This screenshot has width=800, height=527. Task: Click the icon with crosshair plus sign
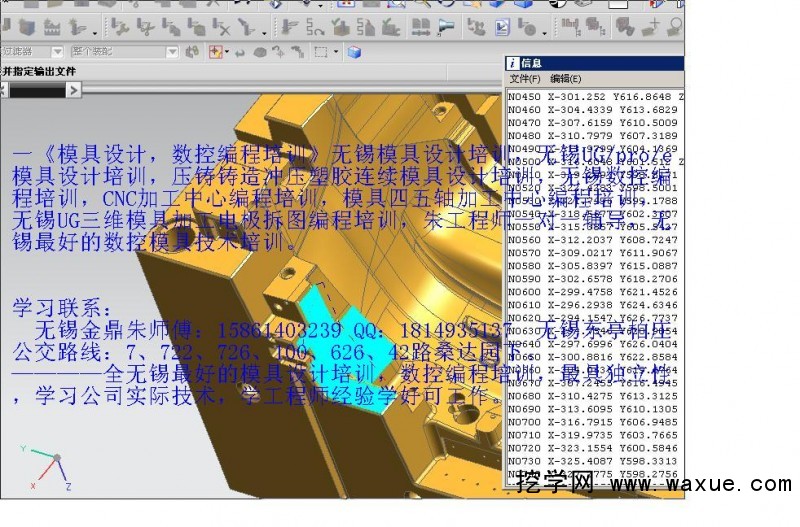tap(651, 27)
